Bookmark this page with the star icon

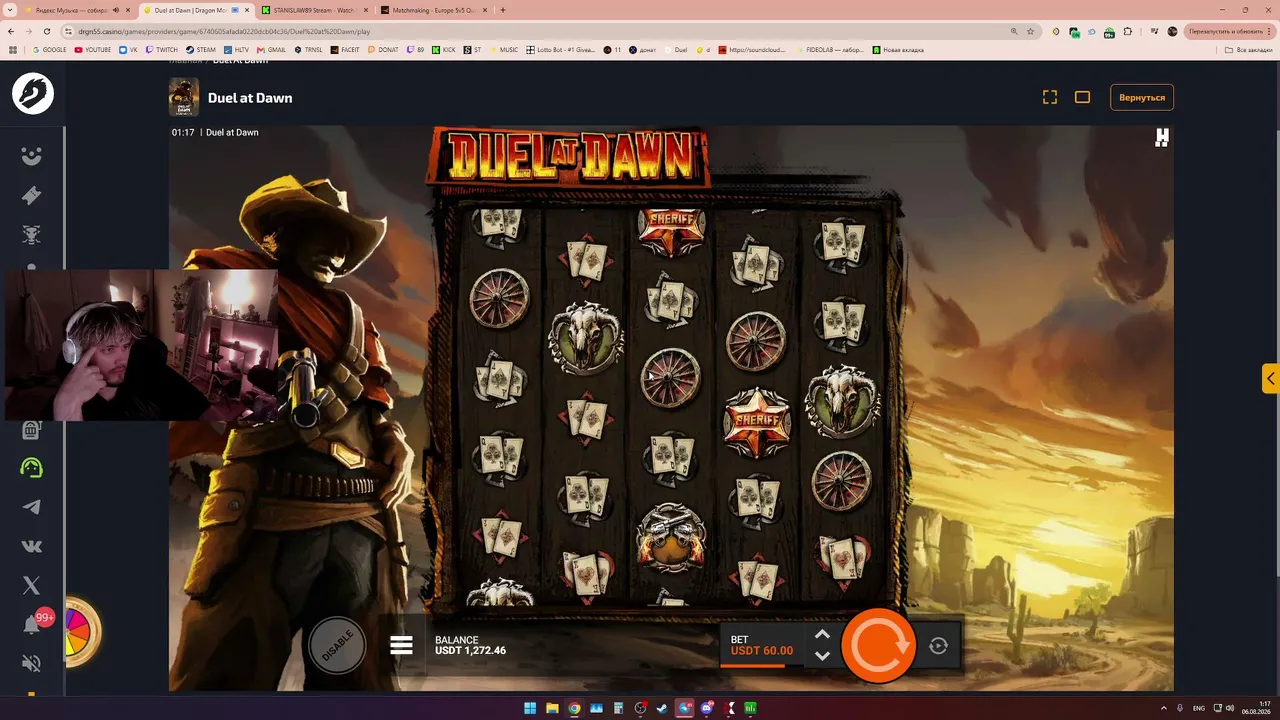[1030, 31]
